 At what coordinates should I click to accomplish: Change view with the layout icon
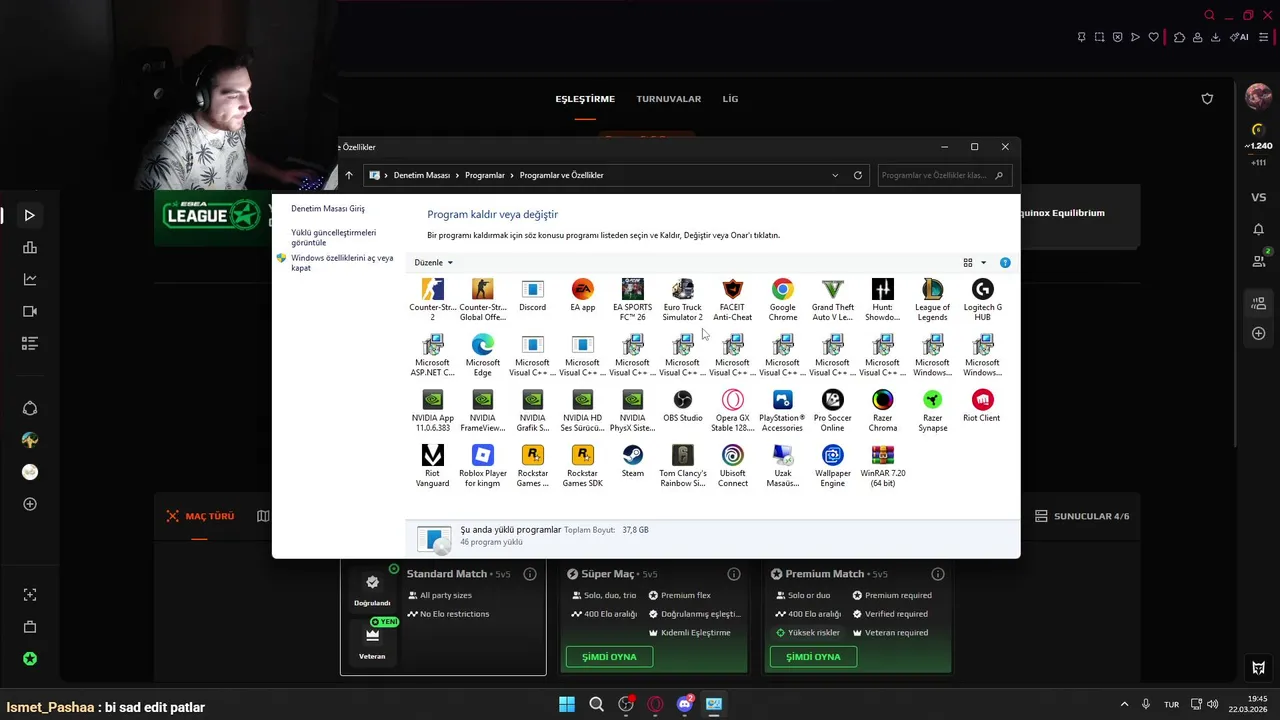[968, 263]
